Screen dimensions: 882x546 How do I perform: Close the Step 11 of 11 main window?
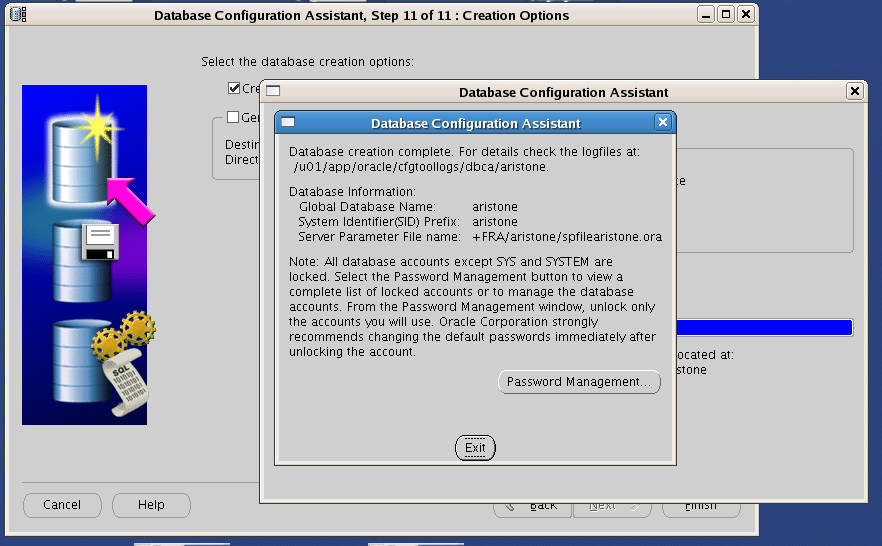[x=746, y=15]
